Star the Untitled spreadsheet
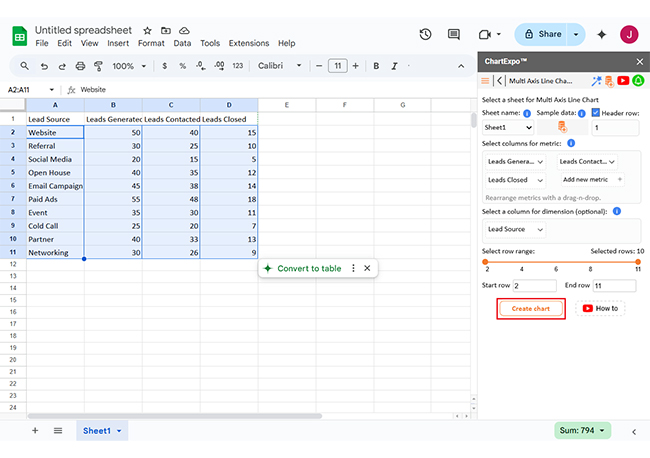Screen dimensions: 650x458 point(148,31)
